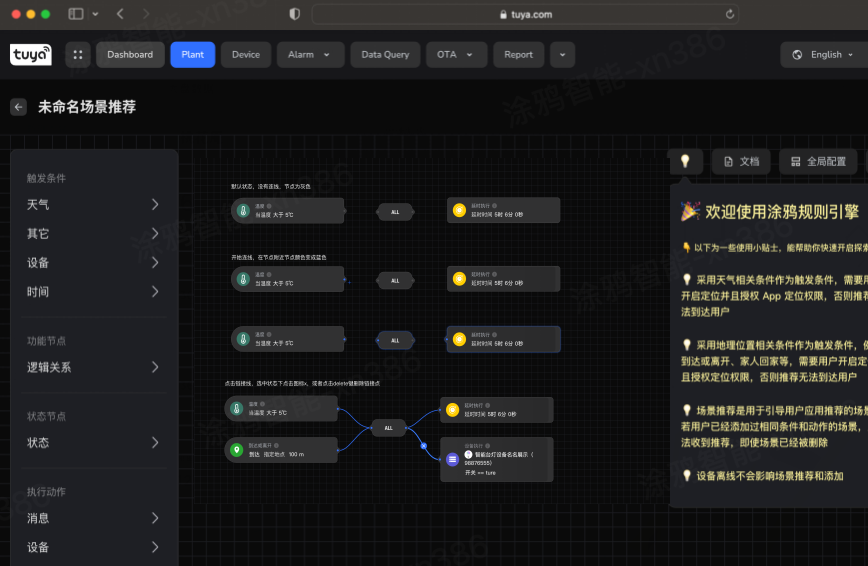This screenshot has width=868, height=566.
Task: Toggle the lightbulb tips button
Action: click(x=685, y=161)
